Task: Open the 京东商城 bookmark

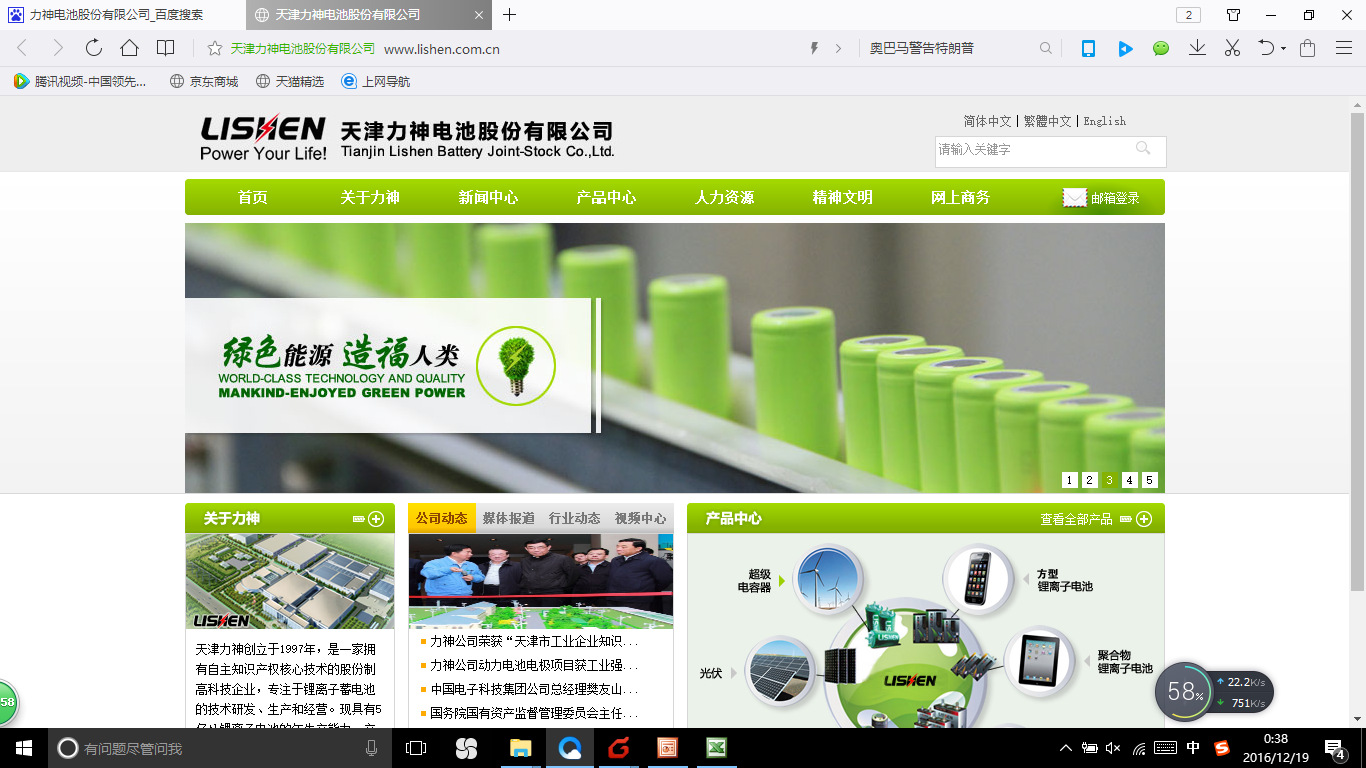Action: 204,81
